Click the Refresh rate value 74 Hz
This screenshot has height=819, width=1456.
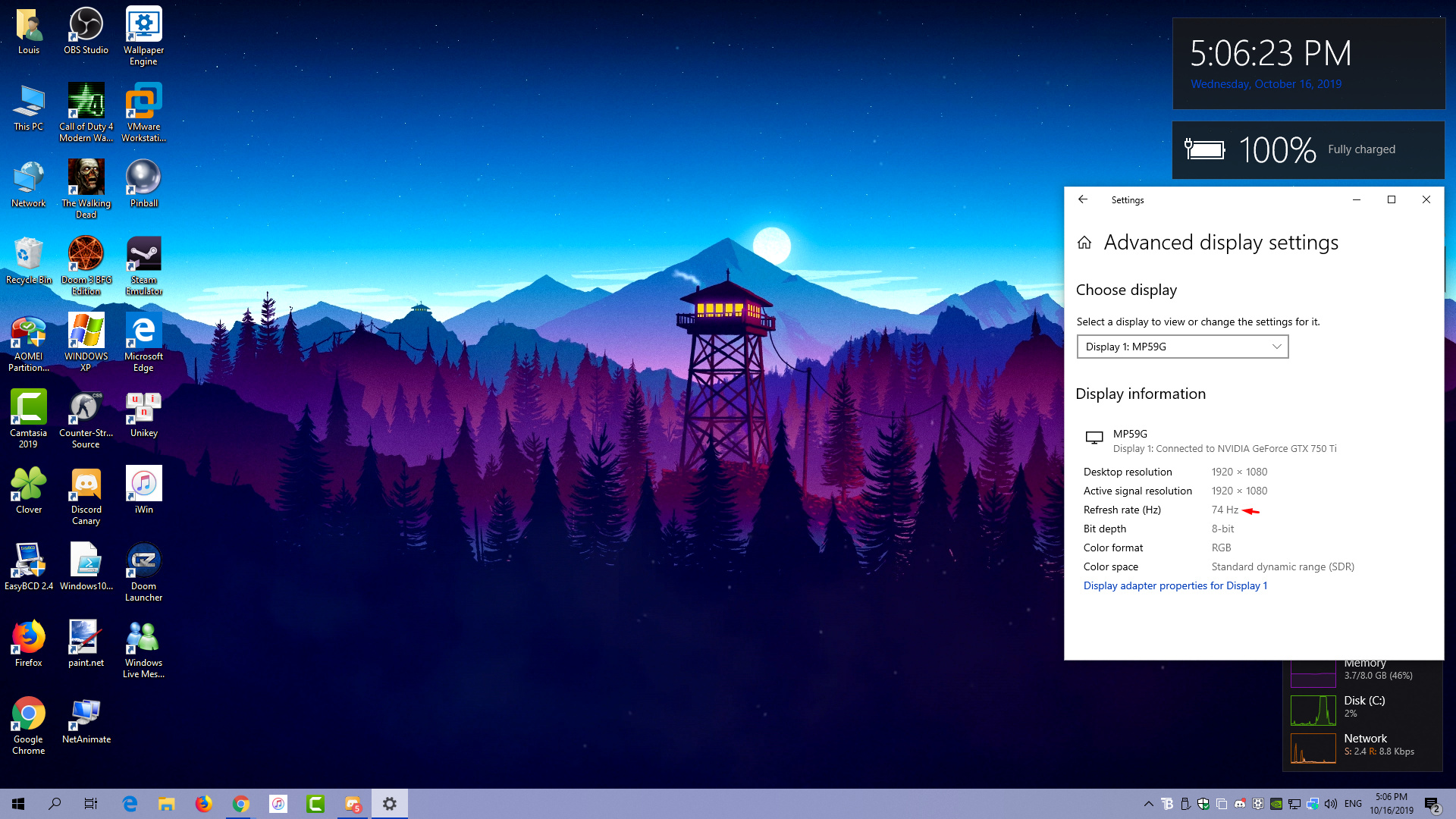[x=1225, y=510]
